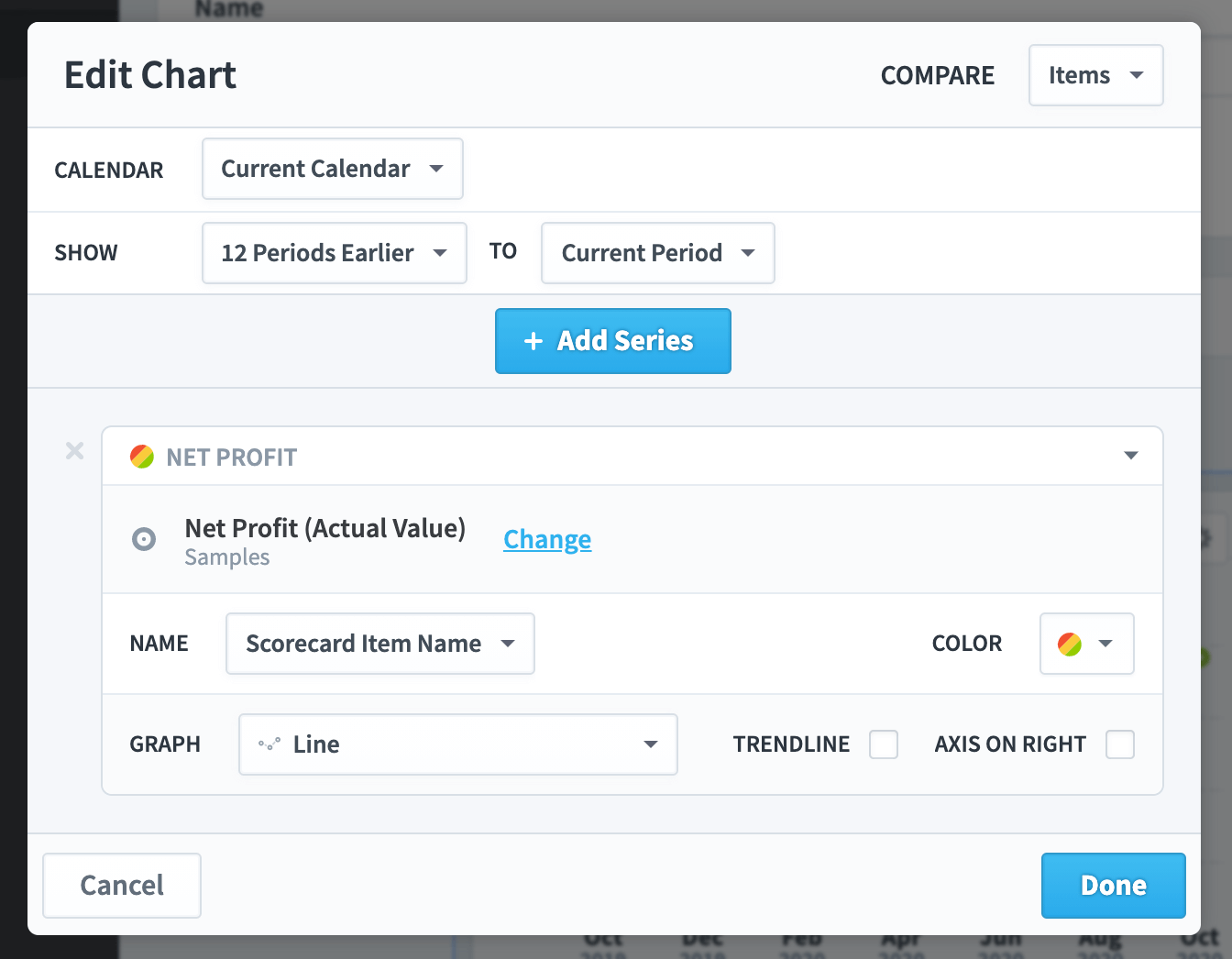Open the series Color picker swatch

coord(1087,644)
